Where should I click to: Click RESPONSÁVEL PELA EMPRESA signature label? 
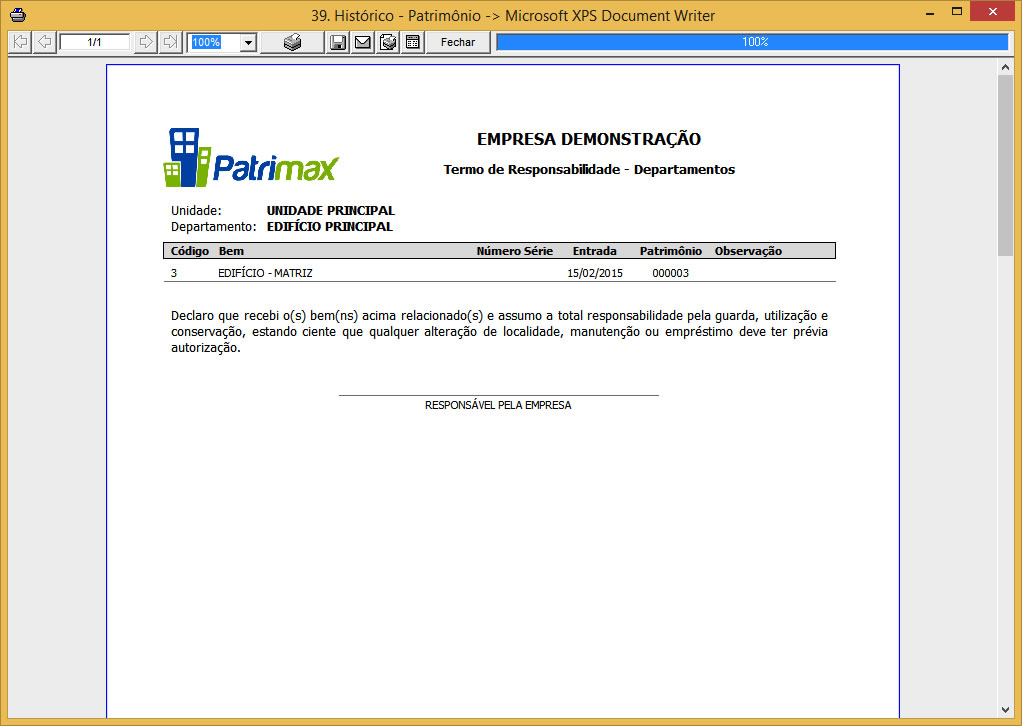click(x=498, y=405)
